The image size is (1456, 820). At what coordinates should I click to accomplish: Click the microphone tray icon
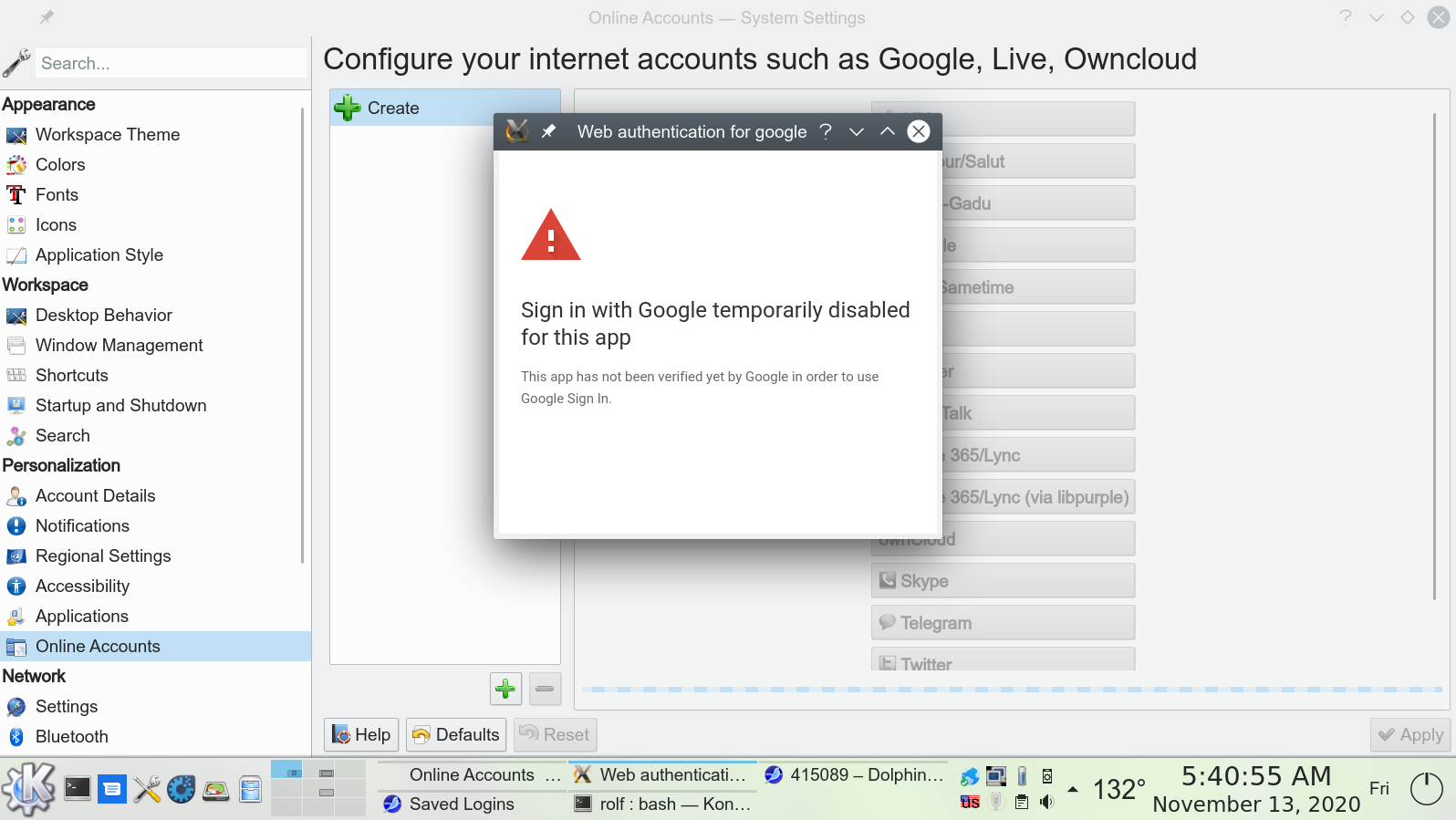(x=996, y=802)
